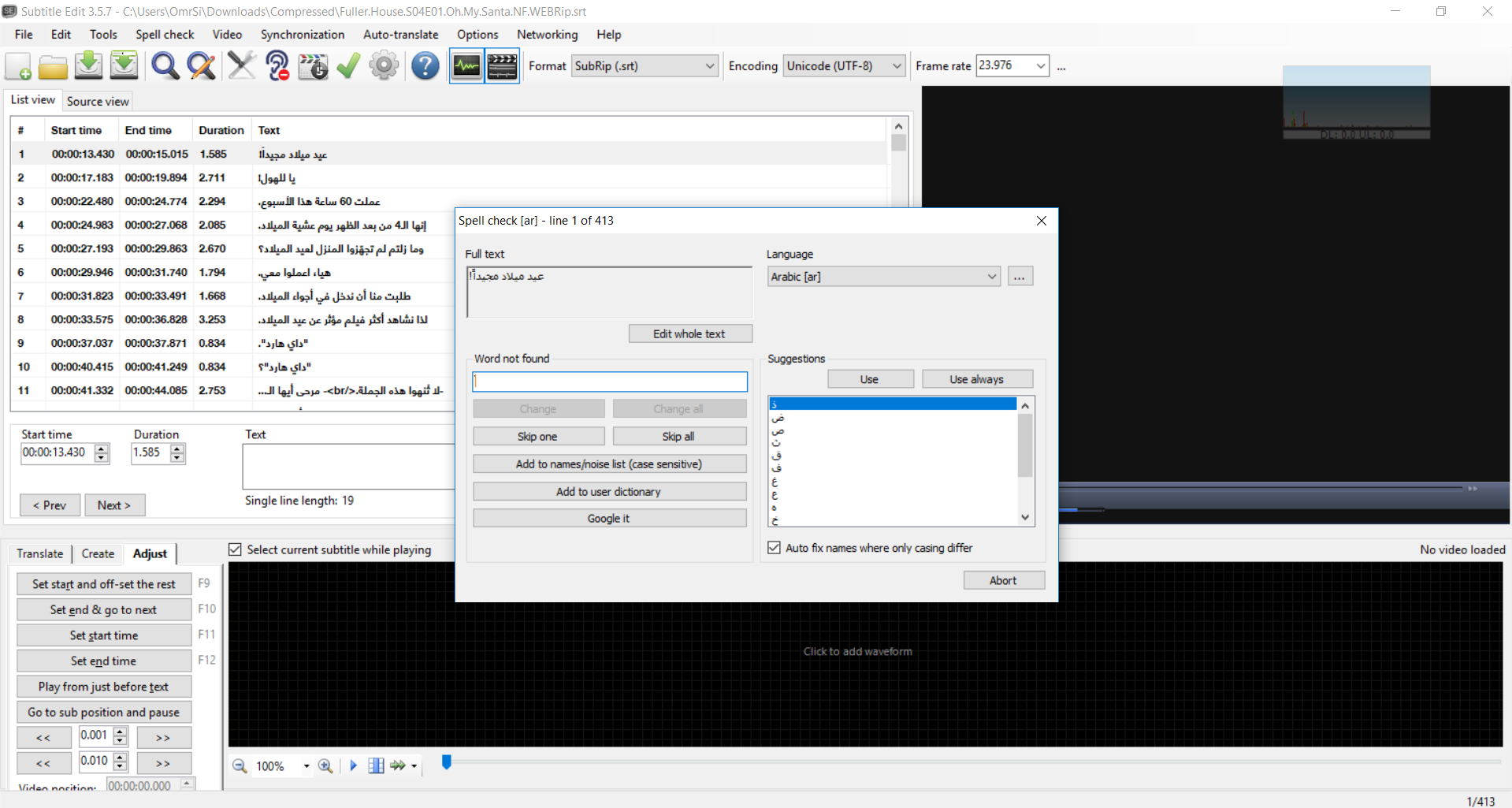This screenshot has height=808, width=1512.
Task: Open the Find magnifier tool
Action: 165,66
